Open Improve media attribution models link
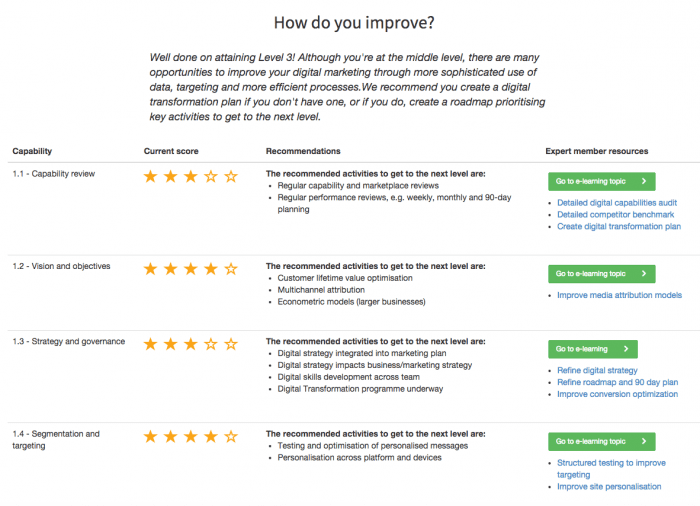Image resolution: width=700 pixels, height=506 pixels. click(x=619, y=295)
